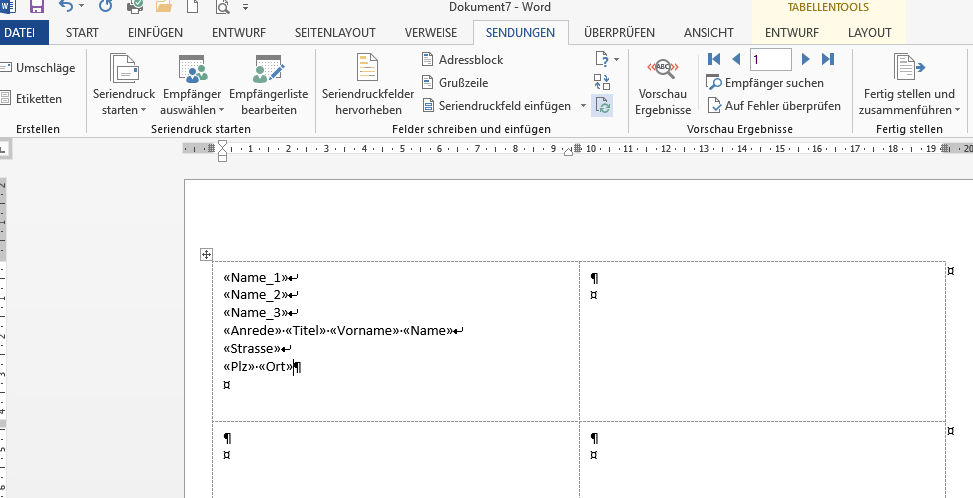Expand Seriendruck starten dropdown
This screenshot has height=498, width=973.
click(x=123, y=85)
